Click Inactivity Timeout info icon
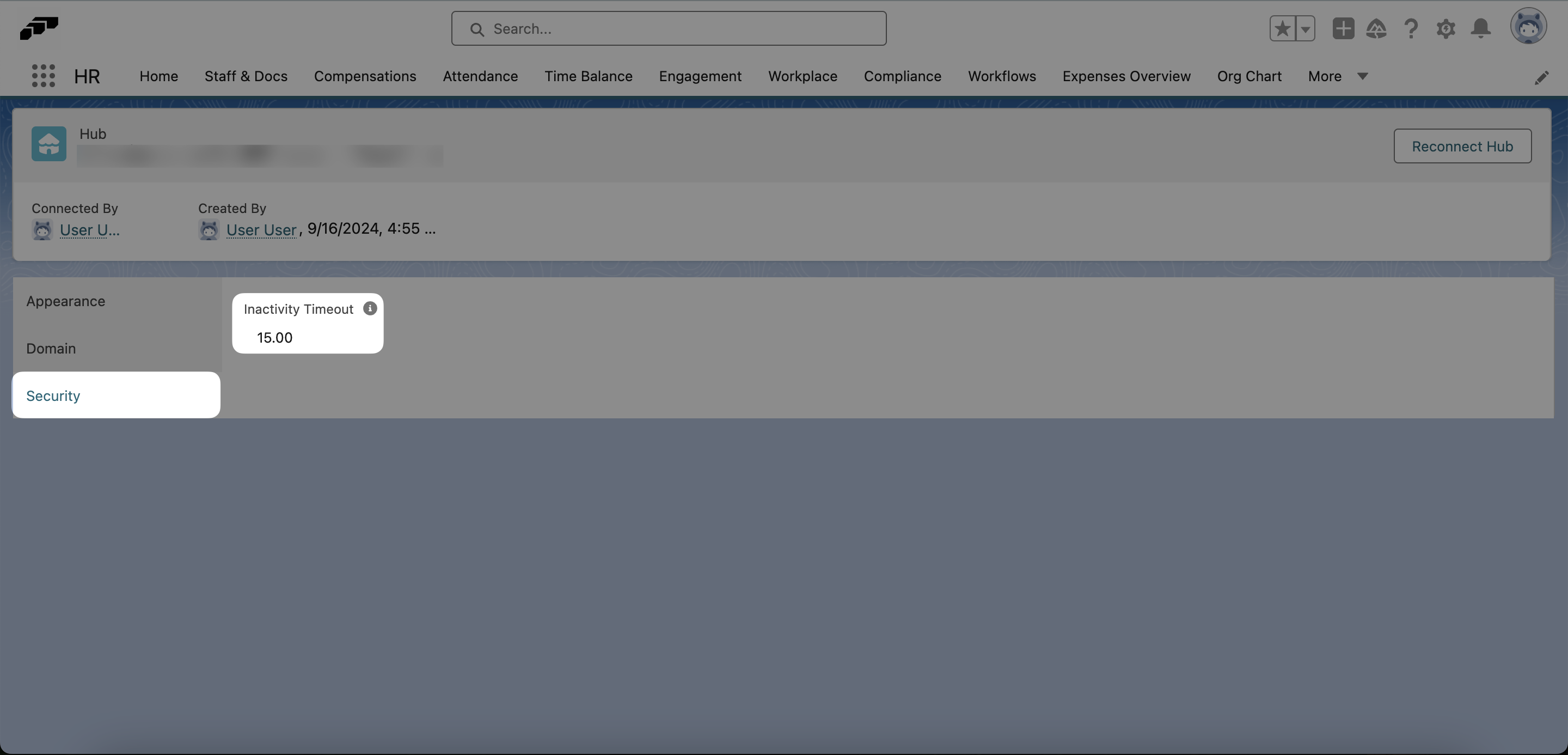This screenshot has height=755, width=1568. (x=370, y=309)
